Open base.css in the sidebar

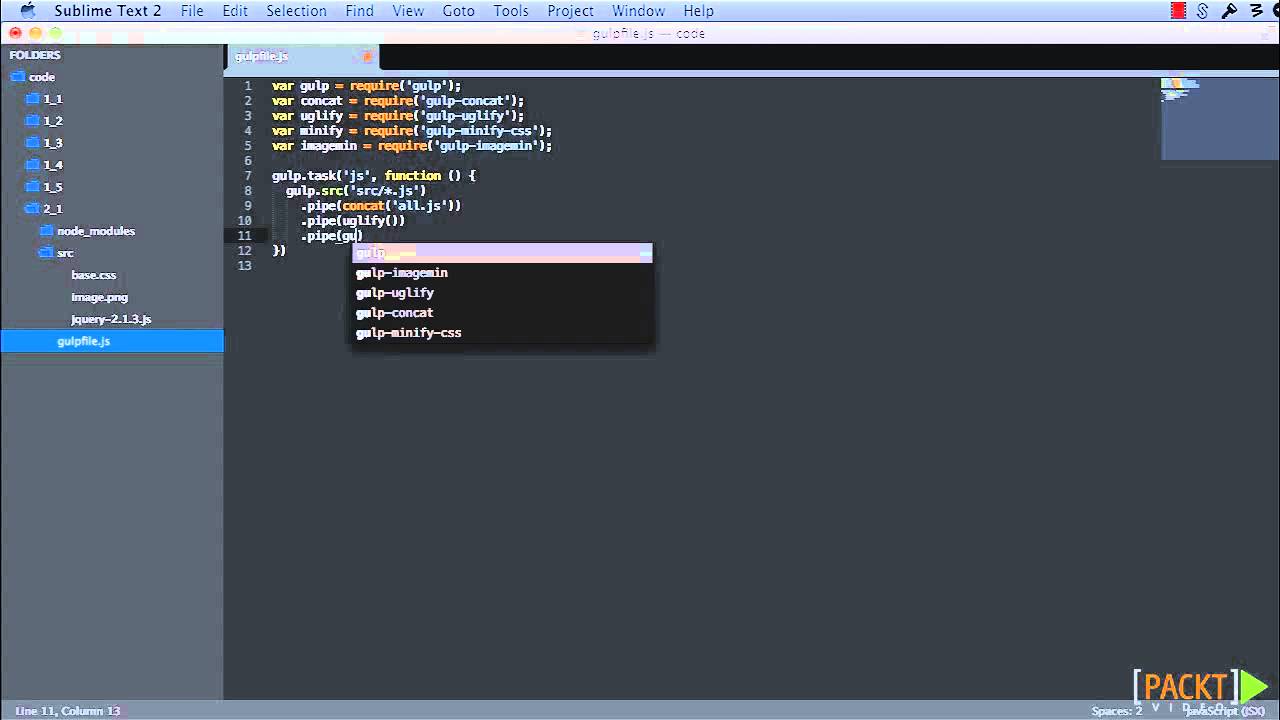94,275
